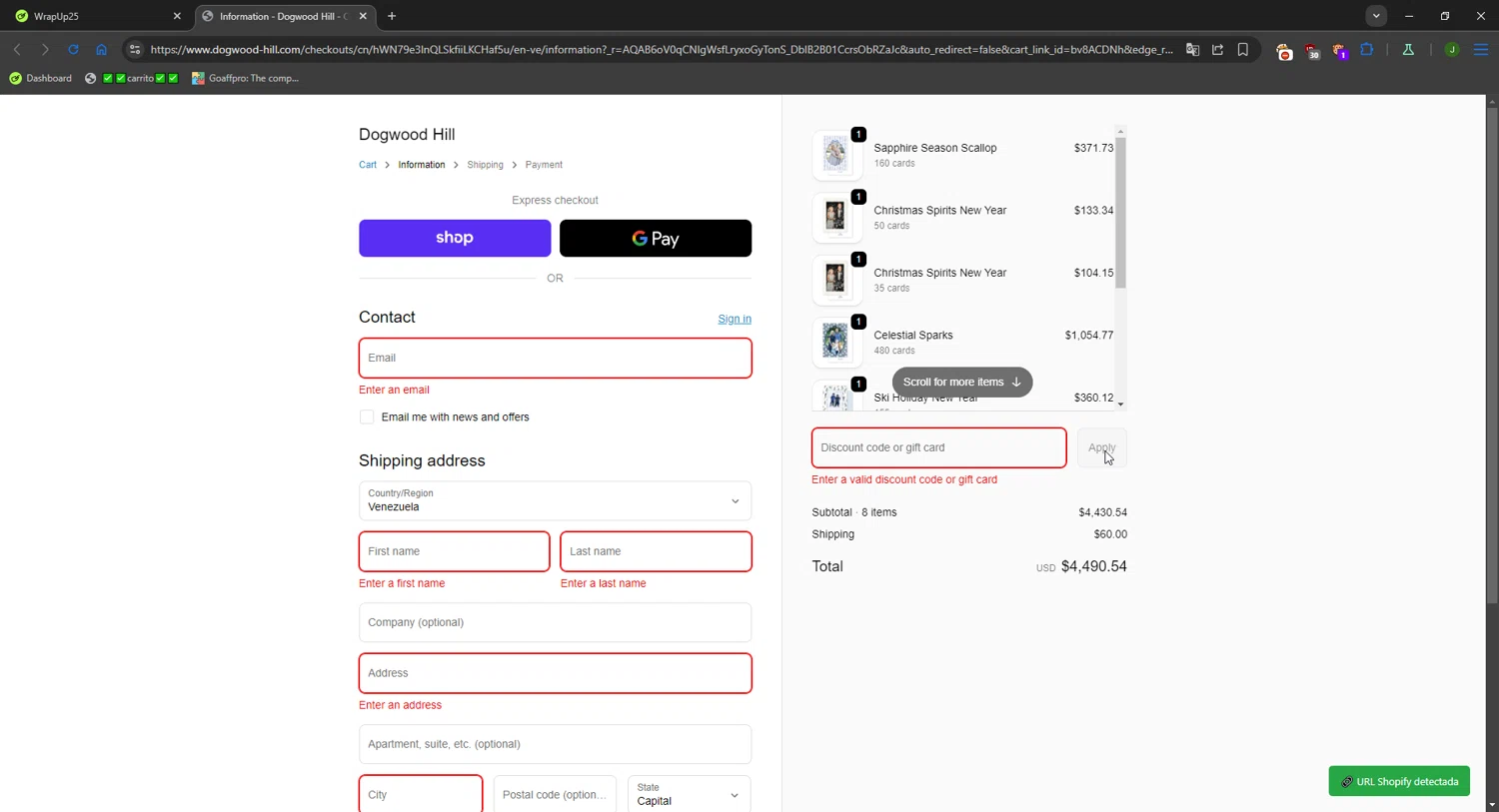Click the $4,490.54 total amount
1499x812 pixels.
1093,566
